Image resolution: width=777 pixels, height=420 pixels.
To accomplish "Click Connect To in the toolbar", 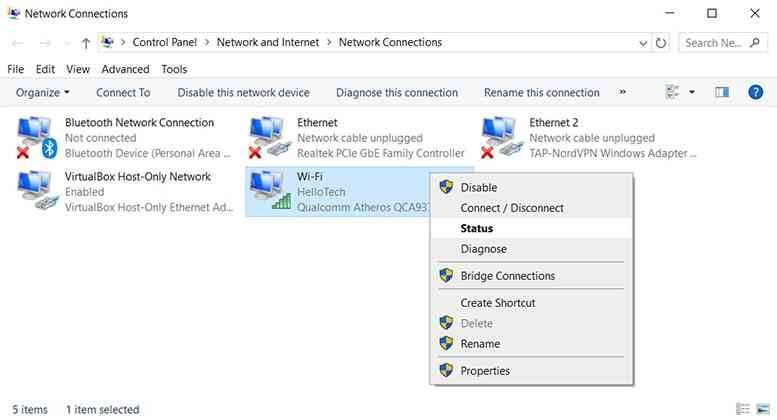I will tap(123, 93).
